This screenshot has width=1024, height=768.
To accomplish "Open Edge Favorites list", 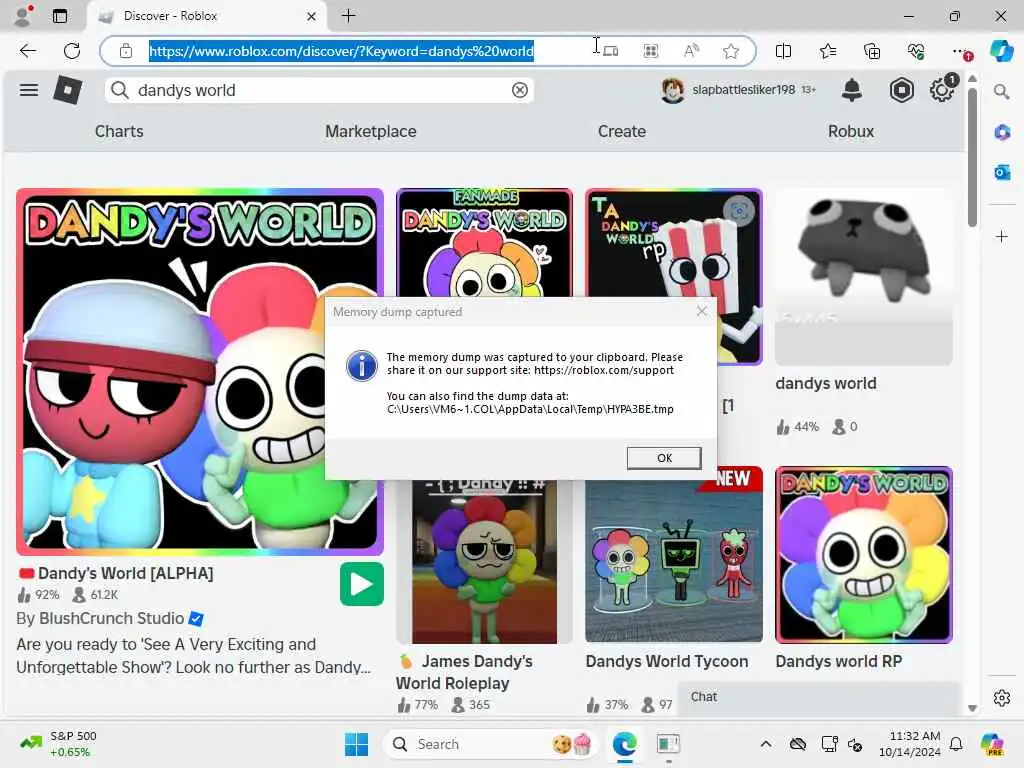I will point(827,51).
